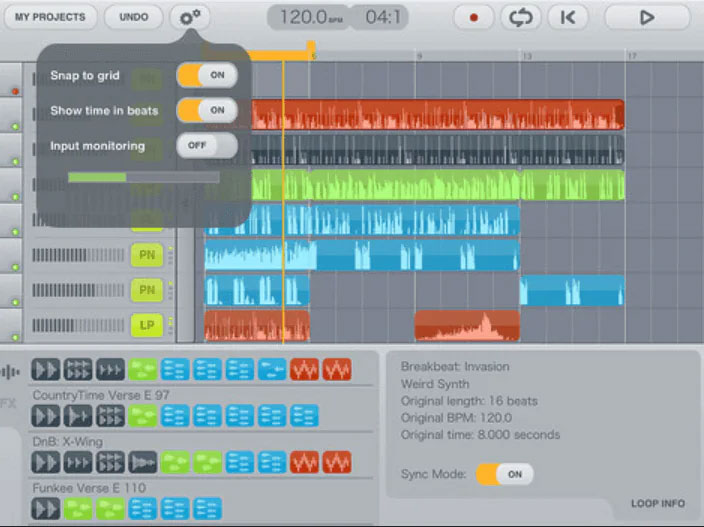Pick the first red synth loop under DnB: X-Wing
This screenshot has height=527, width=704.
[304, 462]
